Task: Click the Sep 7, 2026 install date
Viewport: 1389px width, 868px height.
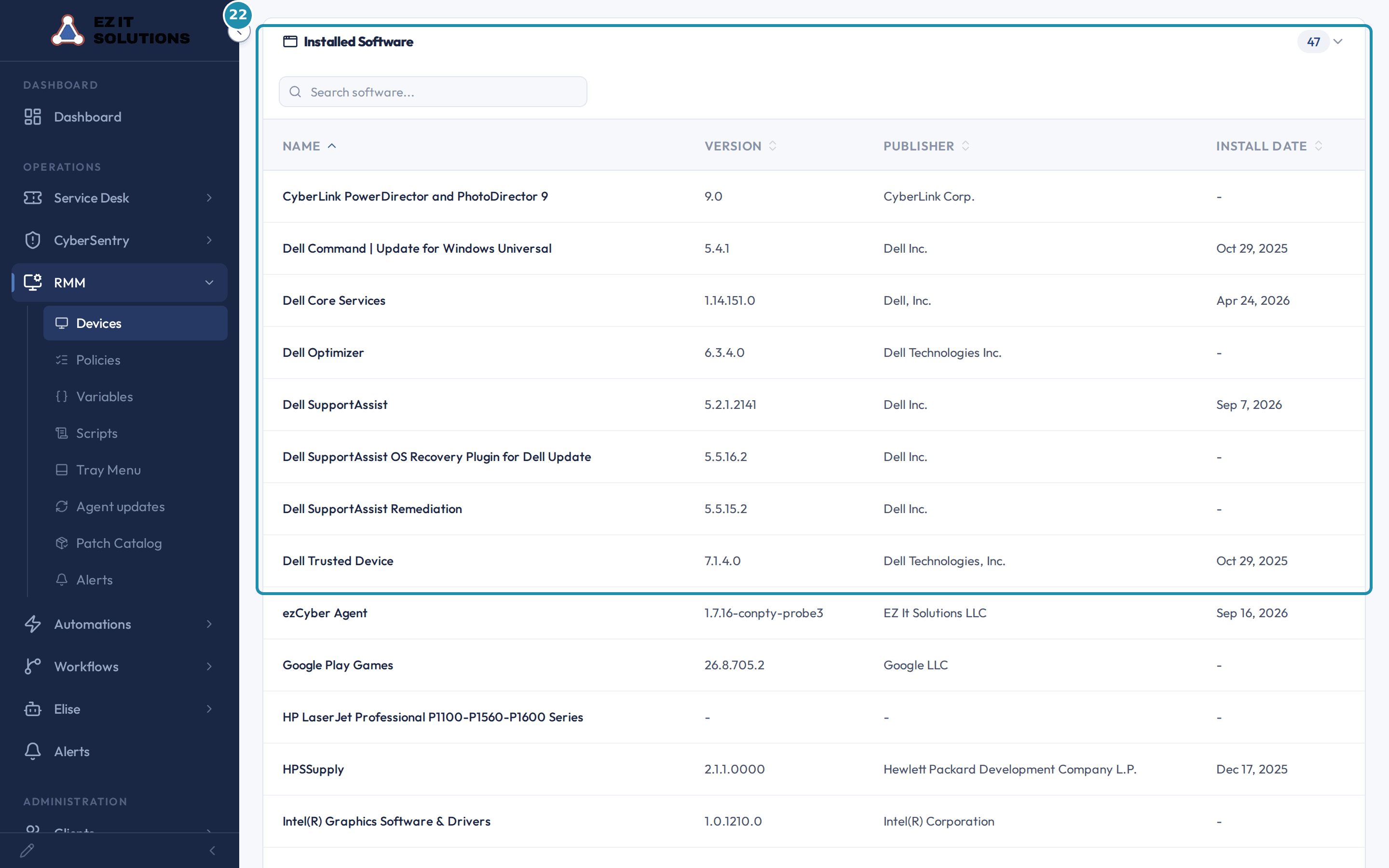Action: pyautogui.click(x=1248, y=405)
